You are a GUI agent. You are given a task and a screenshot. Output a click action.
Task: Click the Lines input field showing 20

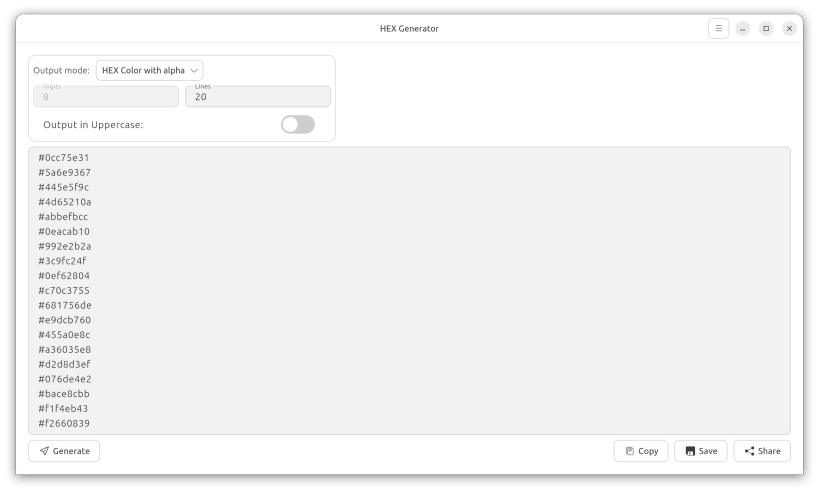258,97
